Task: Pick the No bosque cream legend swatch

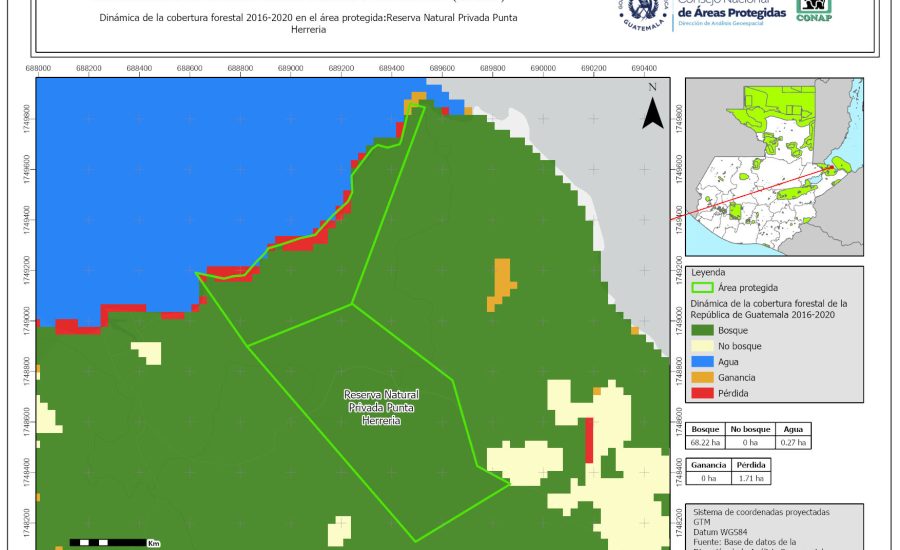Action: click(x=703, y=346)
